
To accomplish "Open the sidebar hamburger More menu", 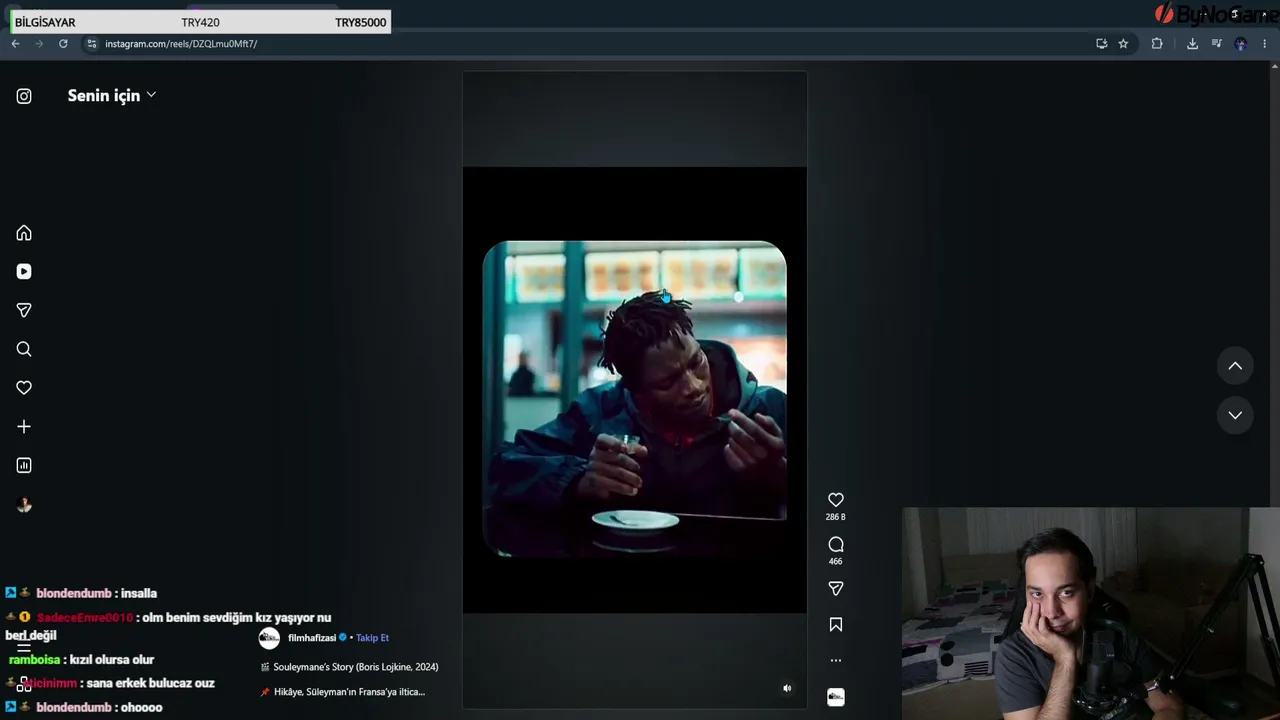I will [24, 647].
